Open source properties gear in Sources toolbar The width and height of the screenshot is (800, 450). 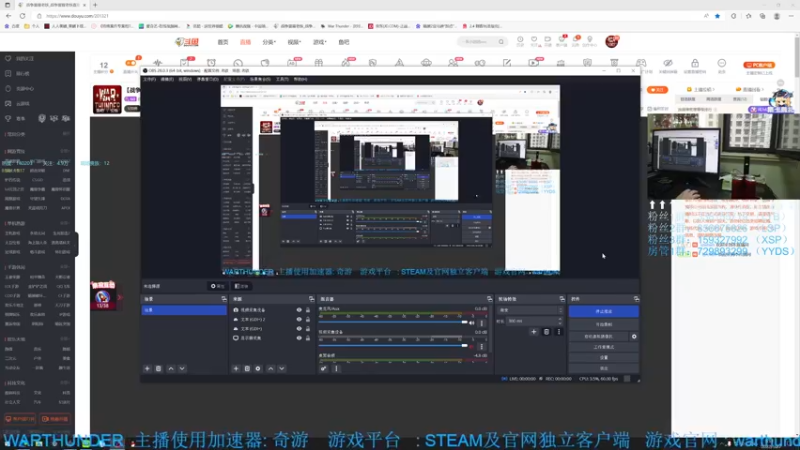258,368
